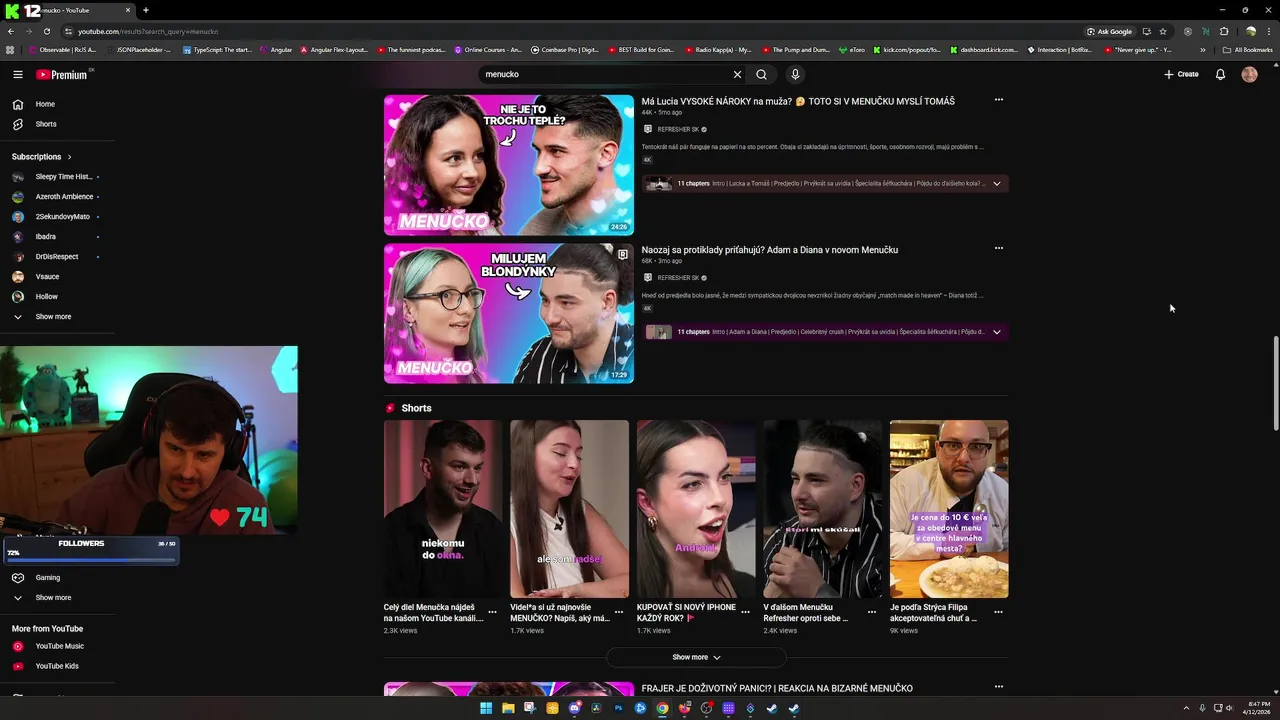Submit search with the magnifier button
The width and height of the screenshot is (1280, 720).
point(762,74)
